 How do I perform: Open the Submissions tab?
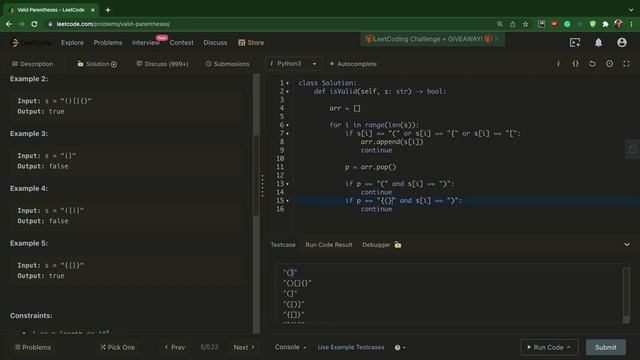click(x=227, y=64)
